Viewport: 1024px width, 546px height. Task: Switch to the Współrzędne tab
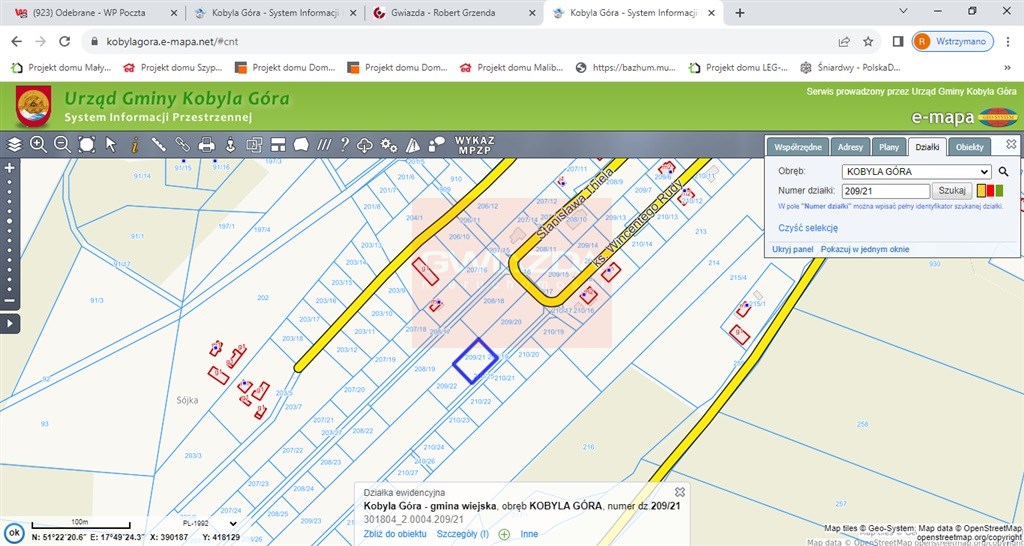[798, 147]
